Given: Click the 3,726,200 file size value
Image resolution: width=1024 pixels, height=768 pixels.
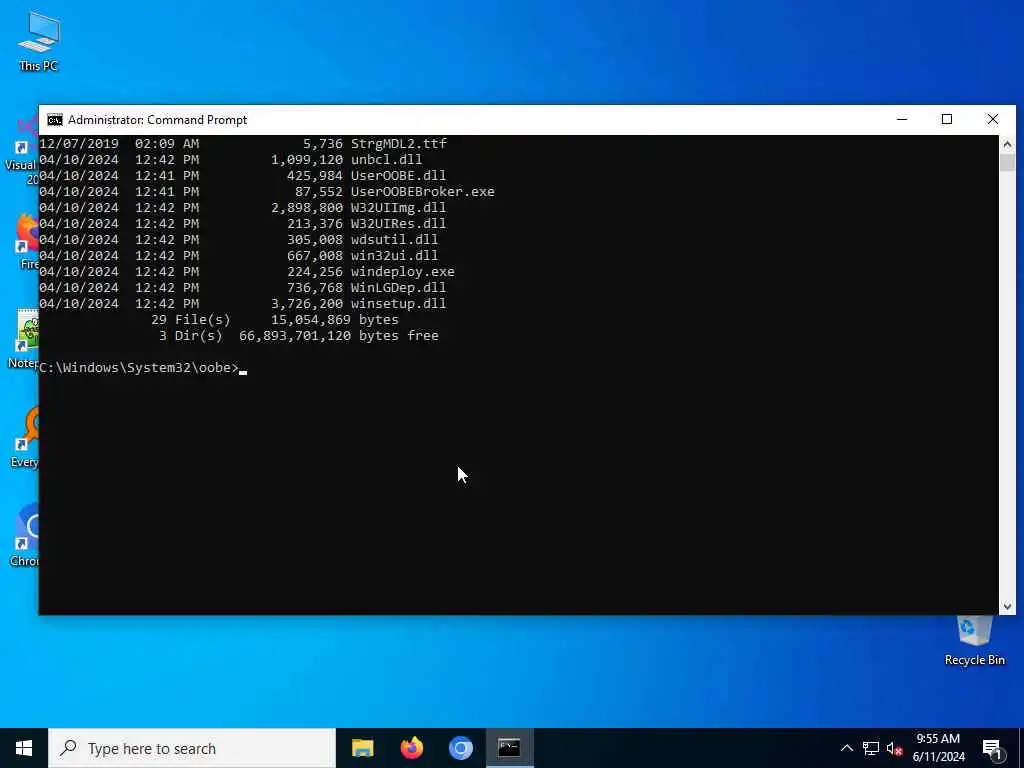Looking at the screenshot, I should click(307, 304).
